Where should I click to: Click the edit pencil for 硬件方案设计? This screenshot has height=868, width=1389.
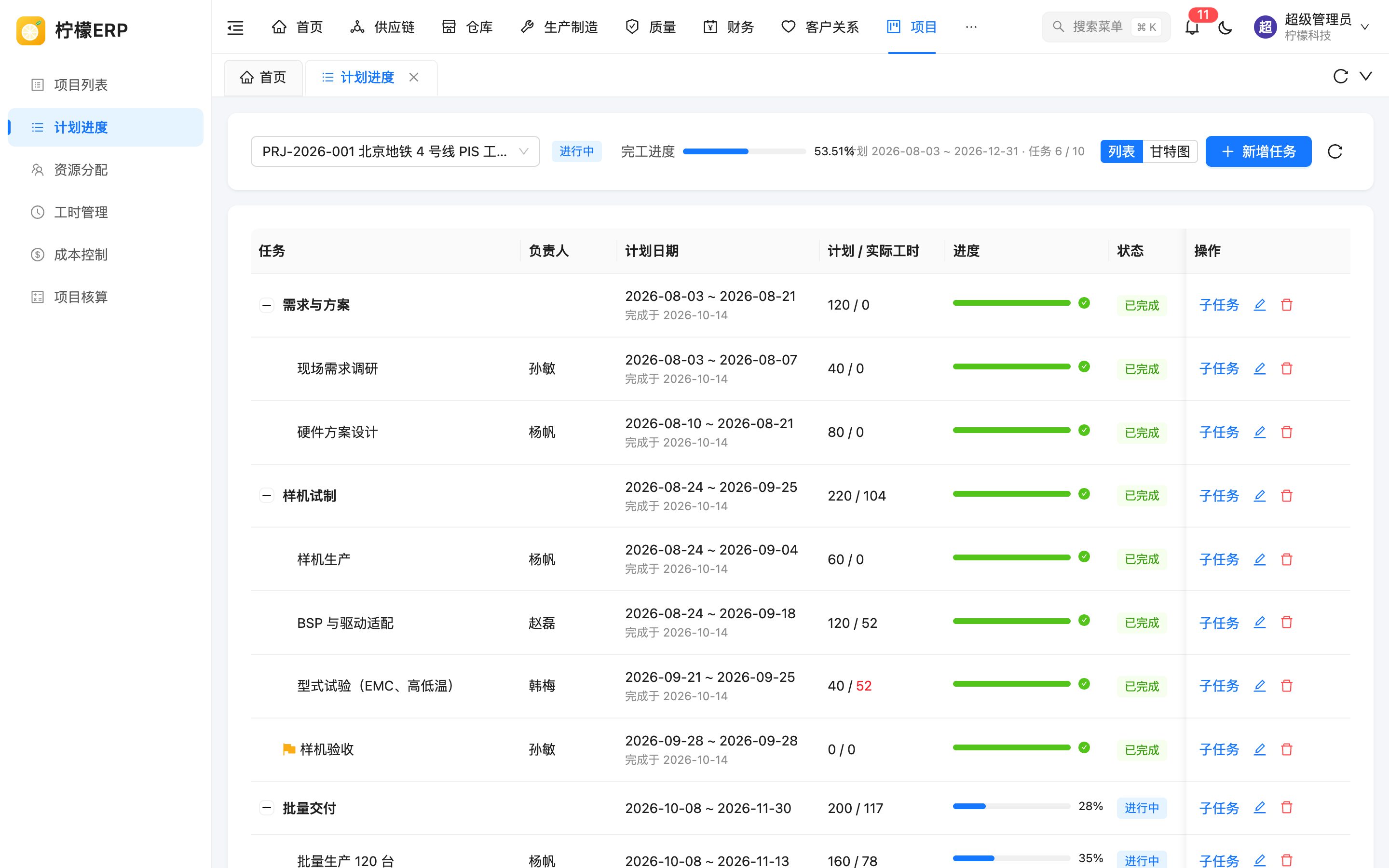[1259, 432]
